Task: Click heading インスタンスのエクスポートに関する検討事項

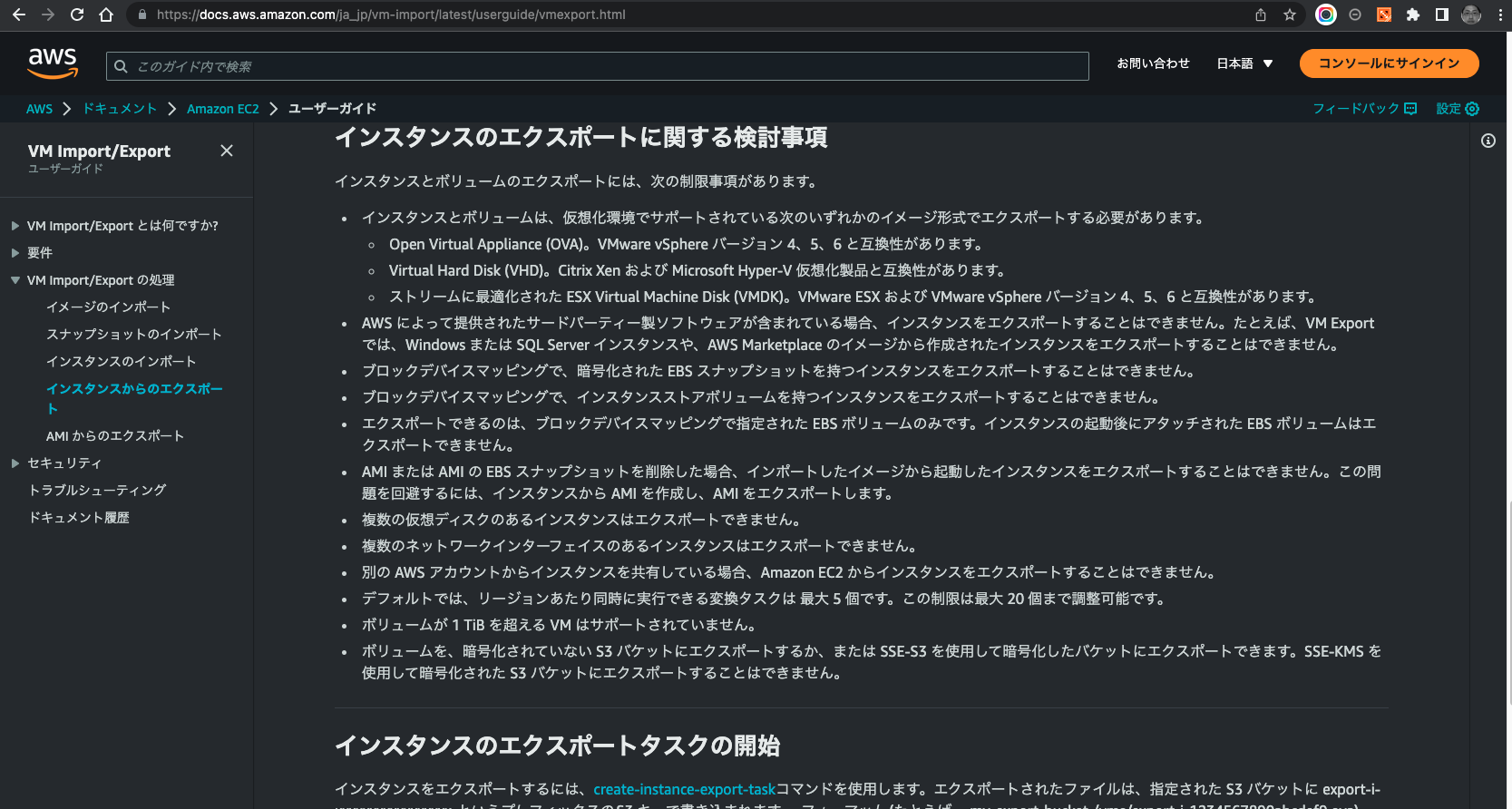Action: click(x=580, y=137)
